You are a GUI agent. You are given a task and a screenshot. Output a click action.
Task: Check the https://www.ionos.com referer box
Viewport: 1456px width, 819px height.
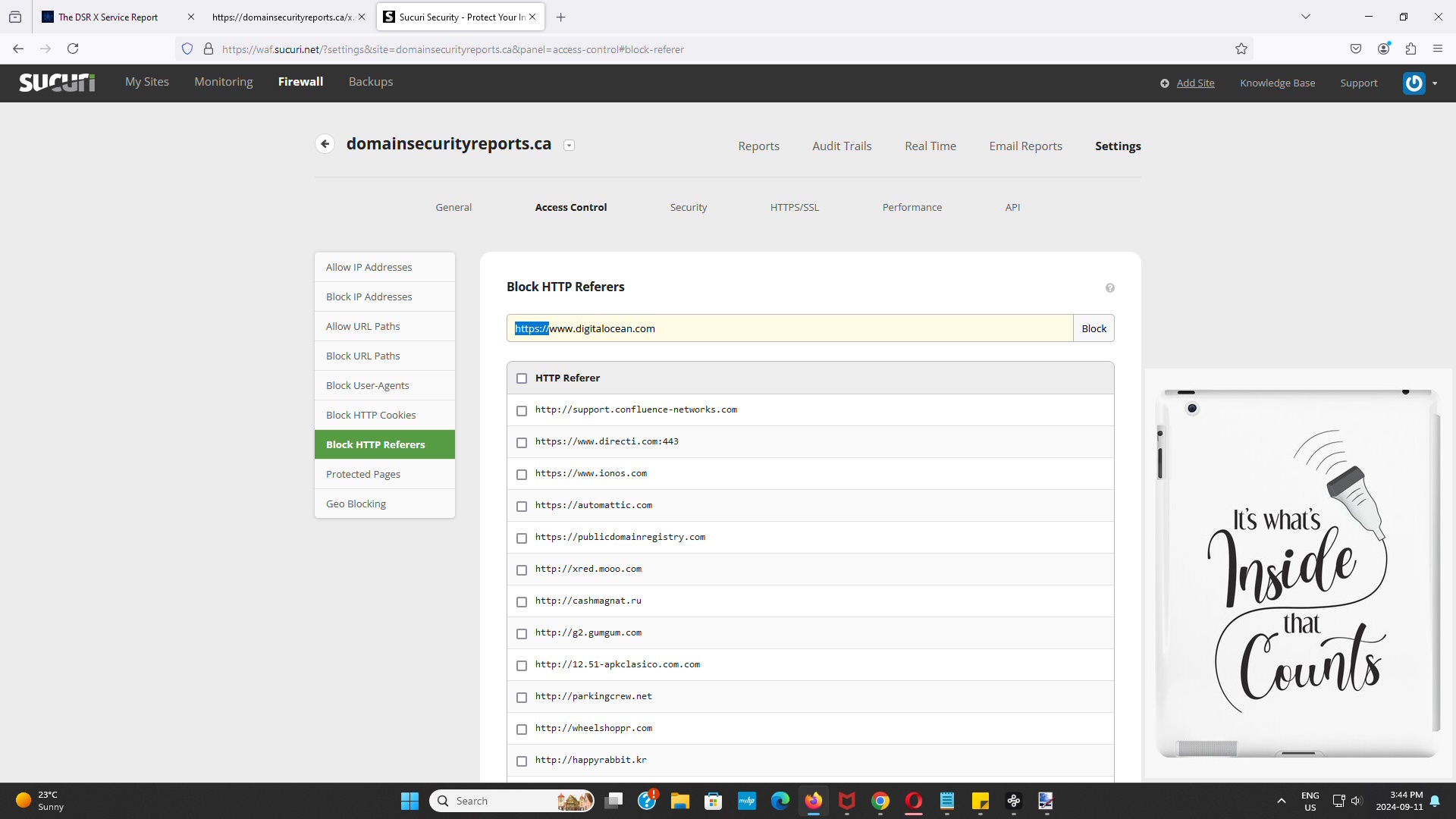coord(522,474)
